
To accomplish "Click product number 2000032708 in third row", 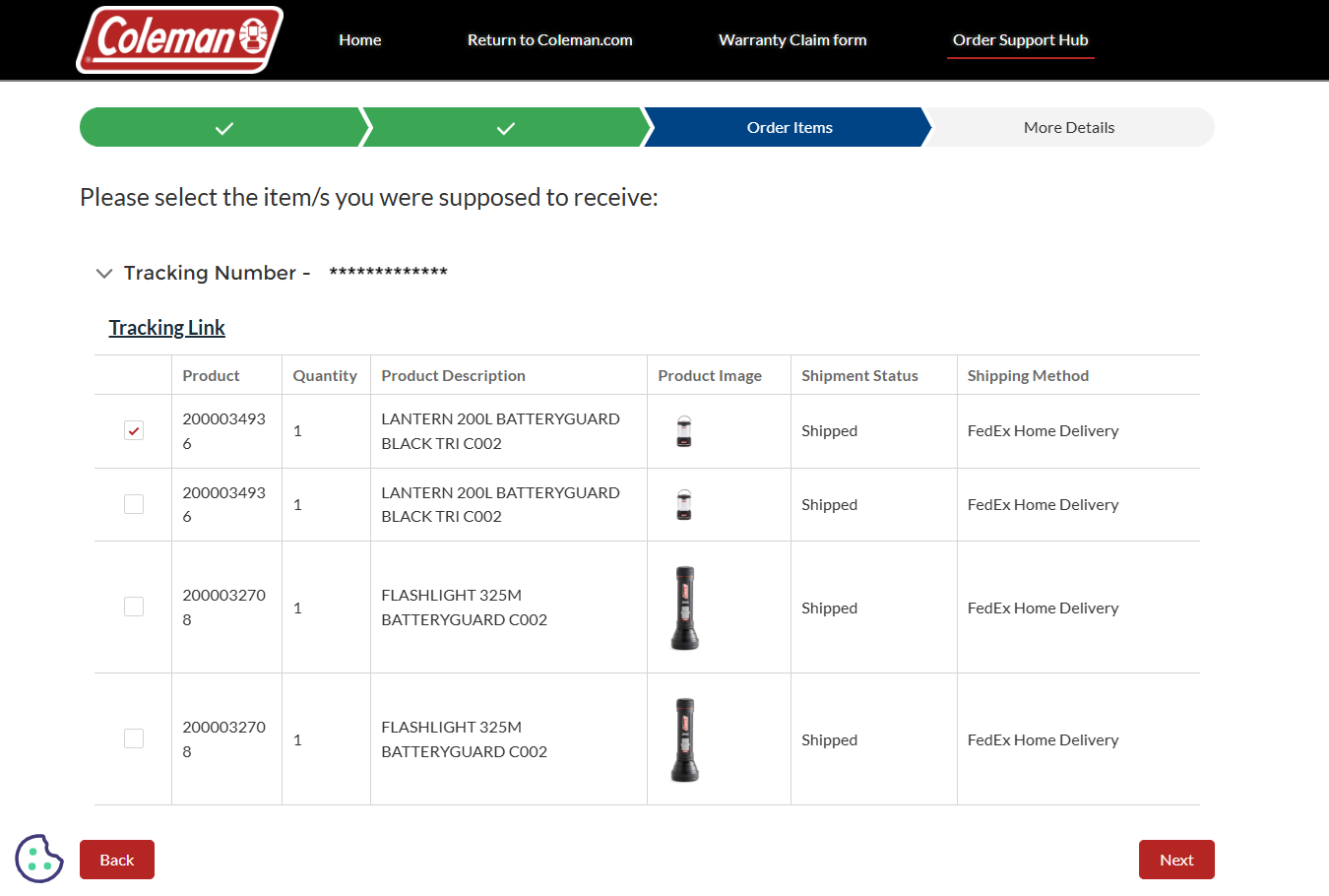I will pyautogui.click(x=223, y=608).
